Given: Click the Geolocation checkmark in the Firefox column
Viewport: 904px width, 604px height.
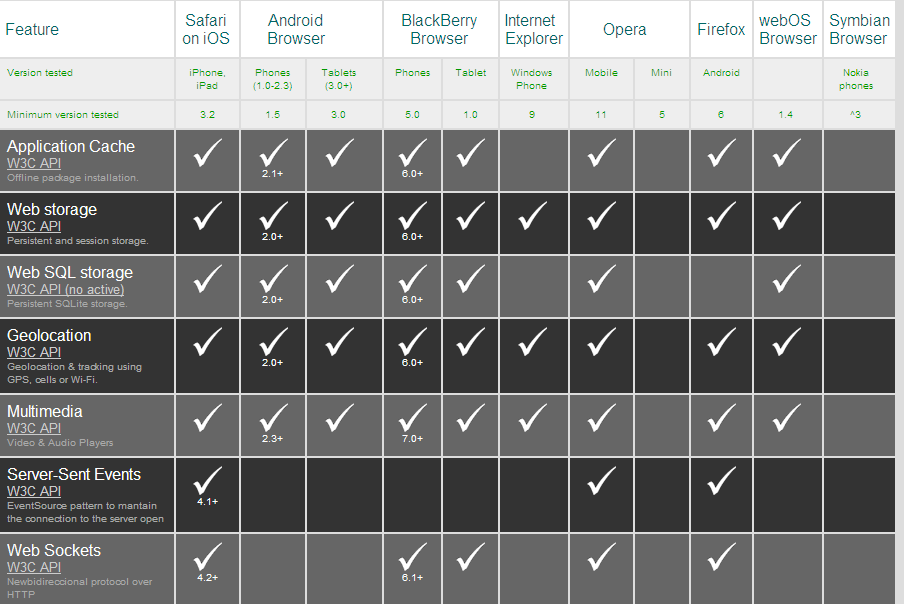Looking at the screenshot, I should tap(721, 342).
